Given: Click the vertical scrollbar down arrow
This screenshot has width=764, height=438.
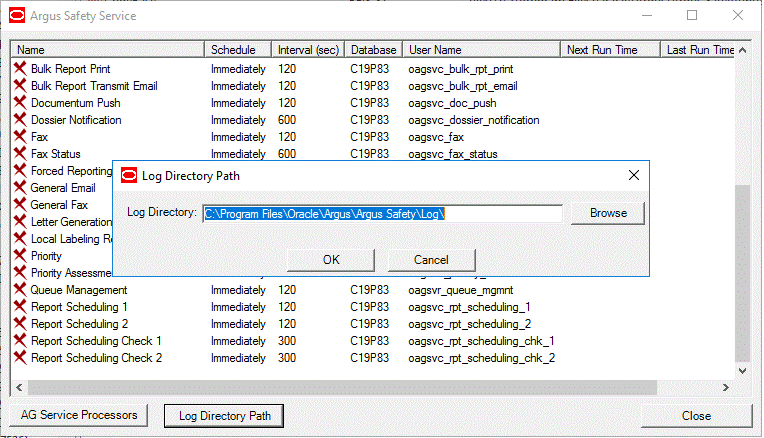Looking at the screenshot, I should 743,371.
